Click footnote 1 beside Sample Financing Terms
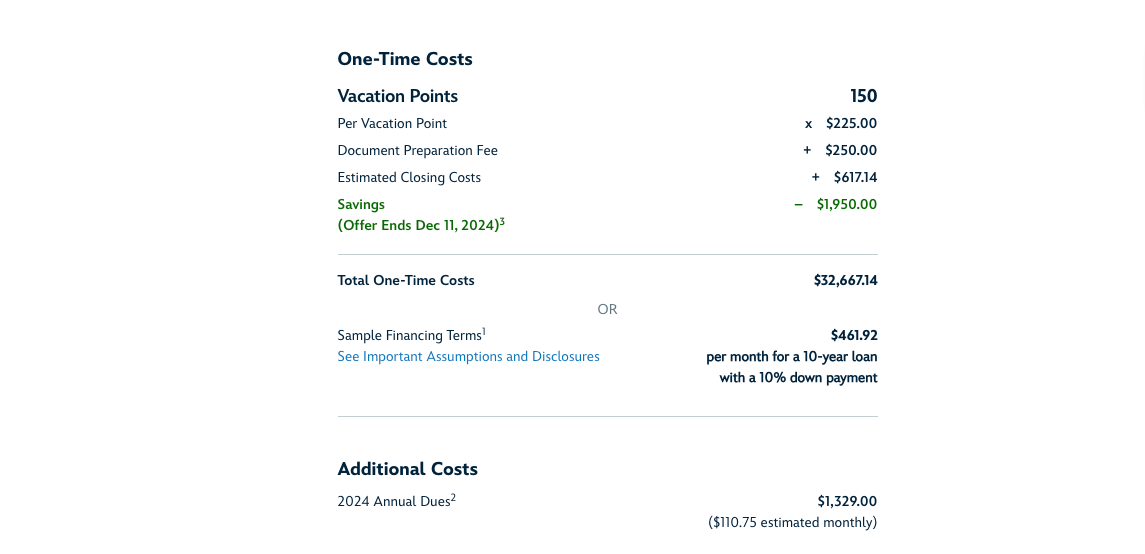 [484, 331]
